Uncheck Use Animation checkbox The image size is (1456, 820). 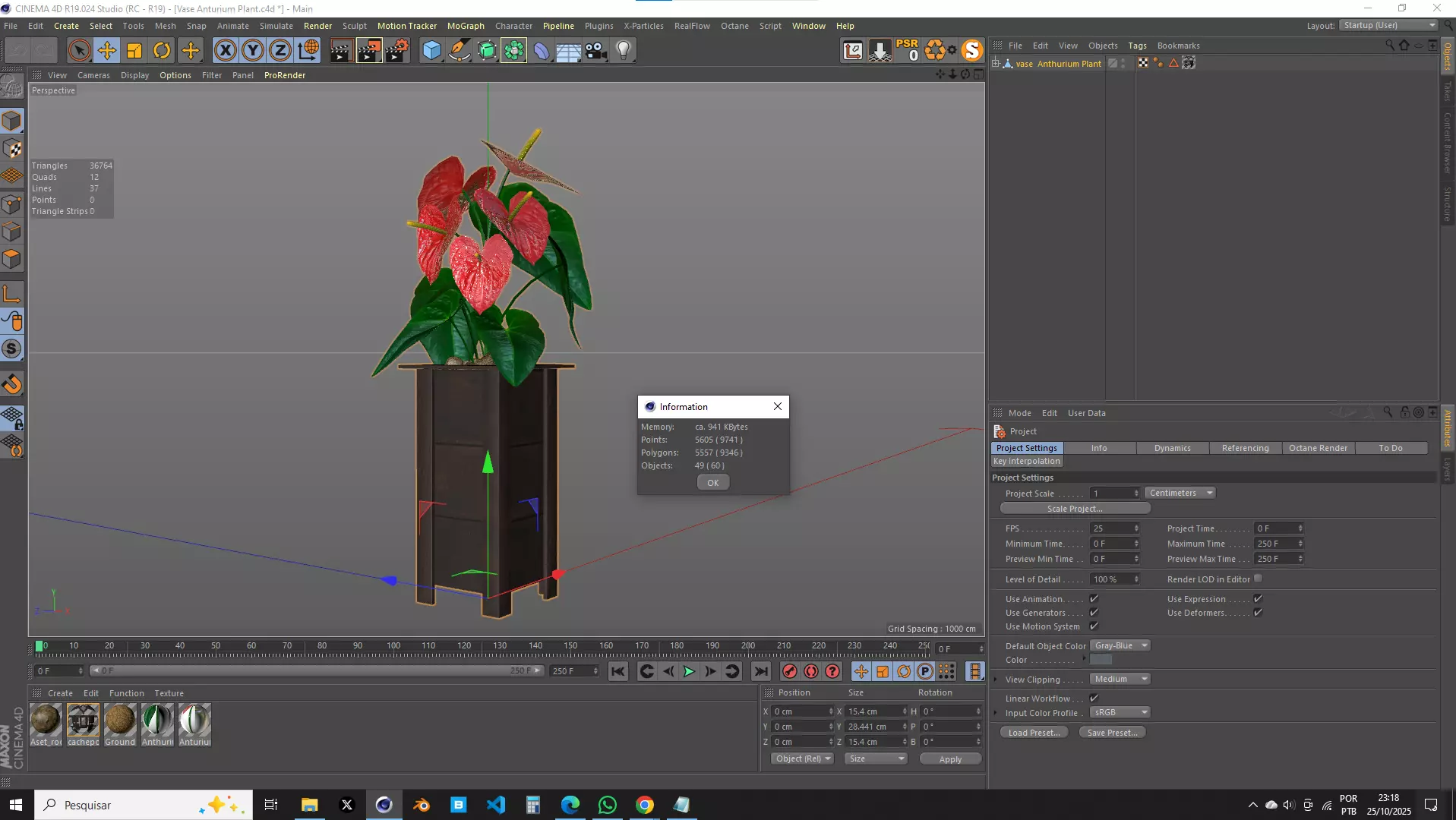1094,599
